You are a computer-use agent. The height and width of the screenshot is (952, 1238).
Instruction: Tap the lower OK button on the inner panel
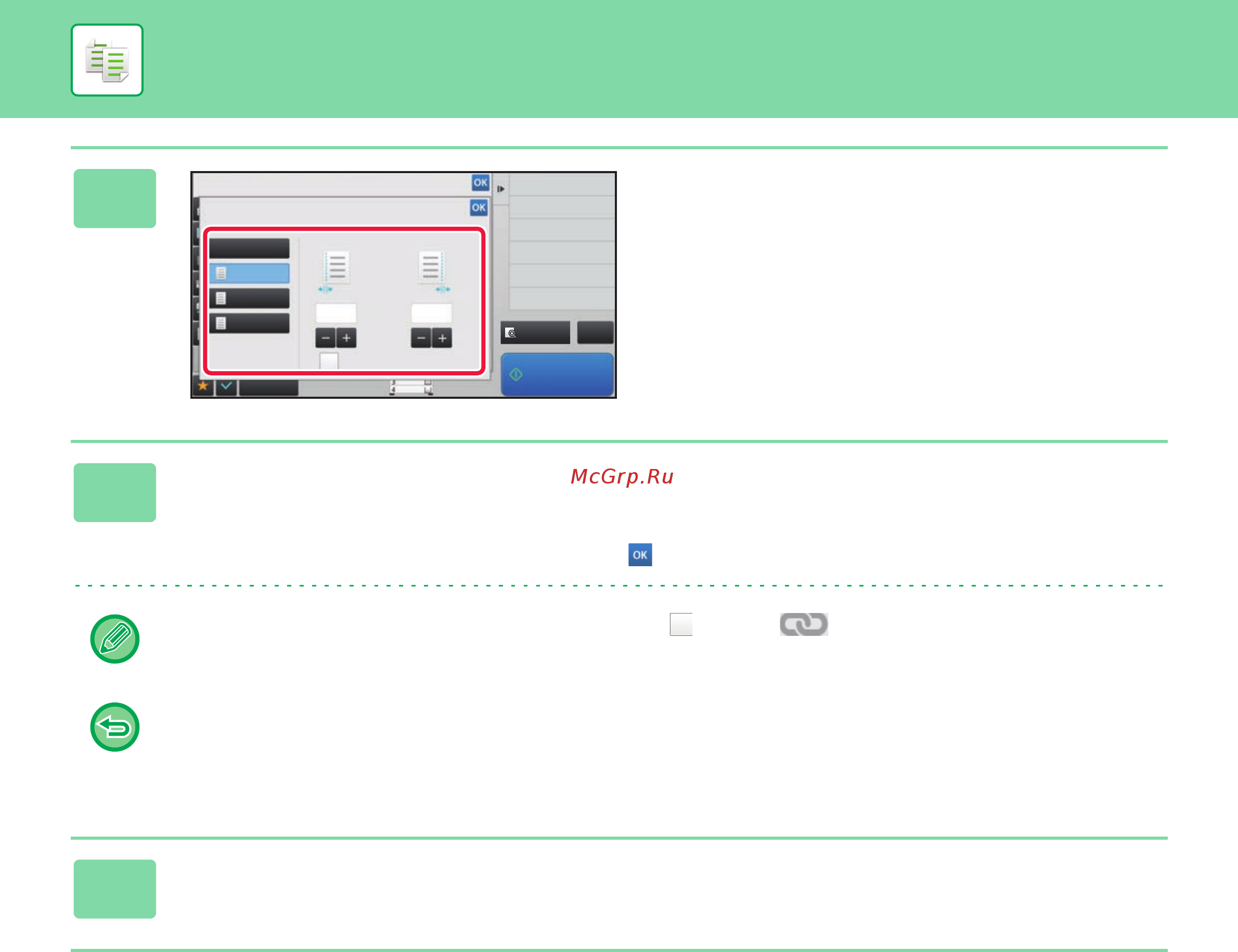[479, 207]
